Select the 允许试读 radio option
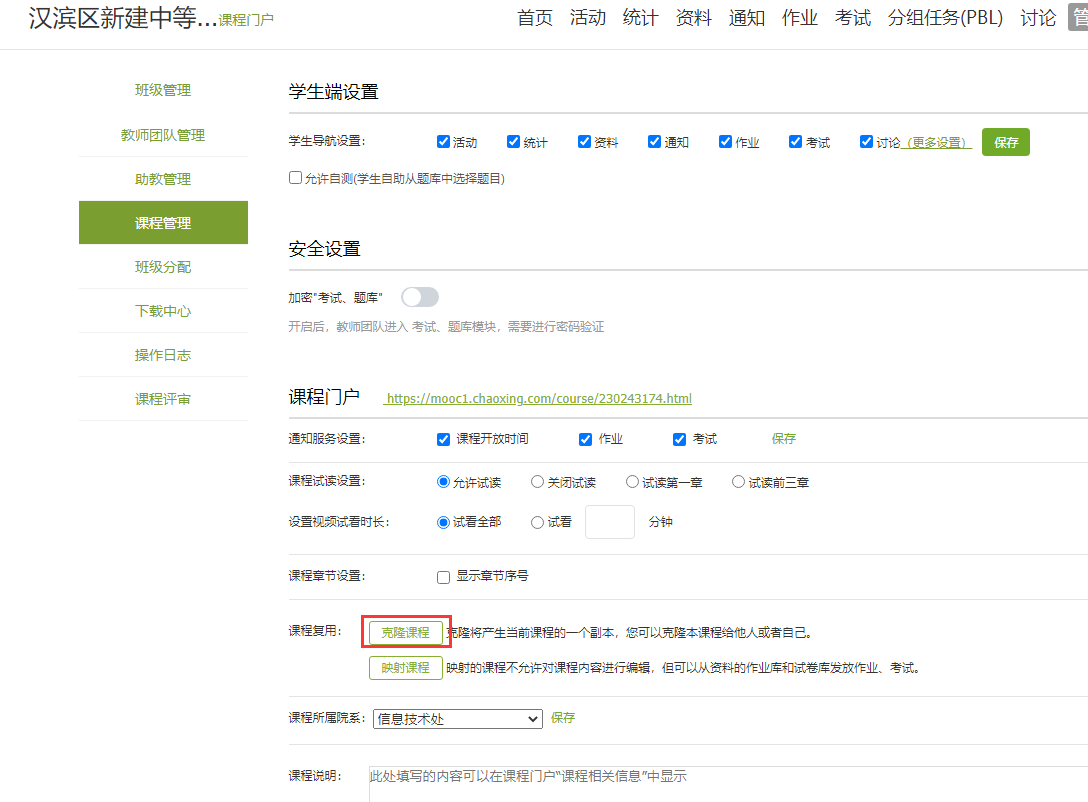Viewport: 1088px width, 802px height. point(443,481)
